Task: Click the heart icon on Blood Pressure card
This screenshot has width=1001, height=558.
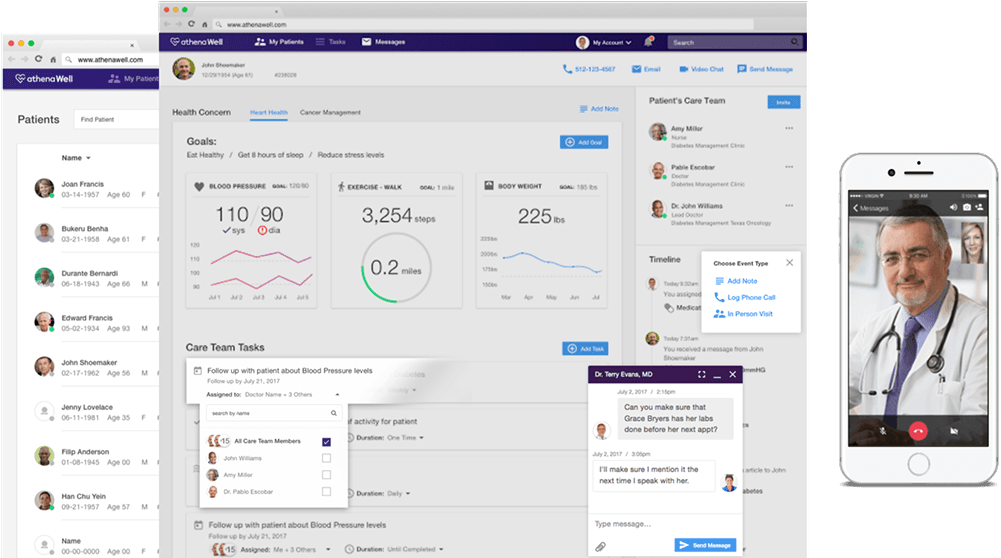Action: pyautogui.click(x=199, y=186)
